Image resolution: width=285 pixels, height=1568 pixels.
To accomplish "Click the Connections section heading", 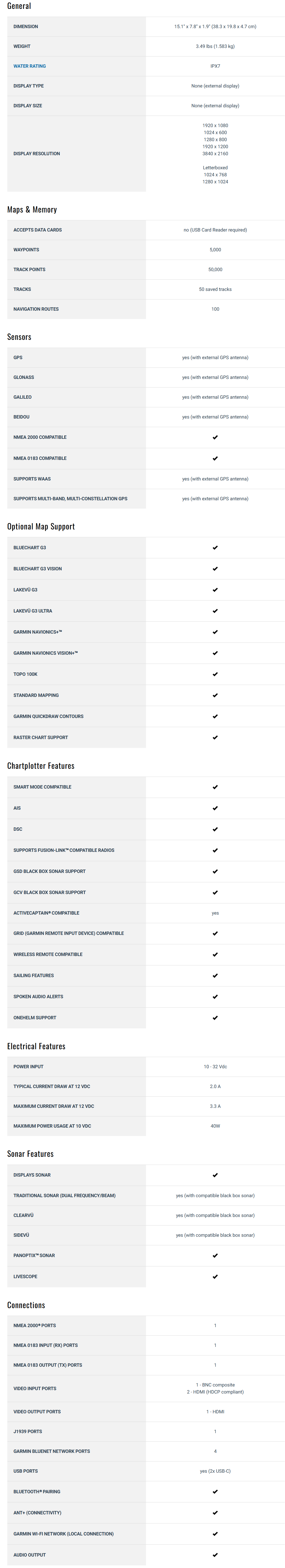I will 26,1305.
